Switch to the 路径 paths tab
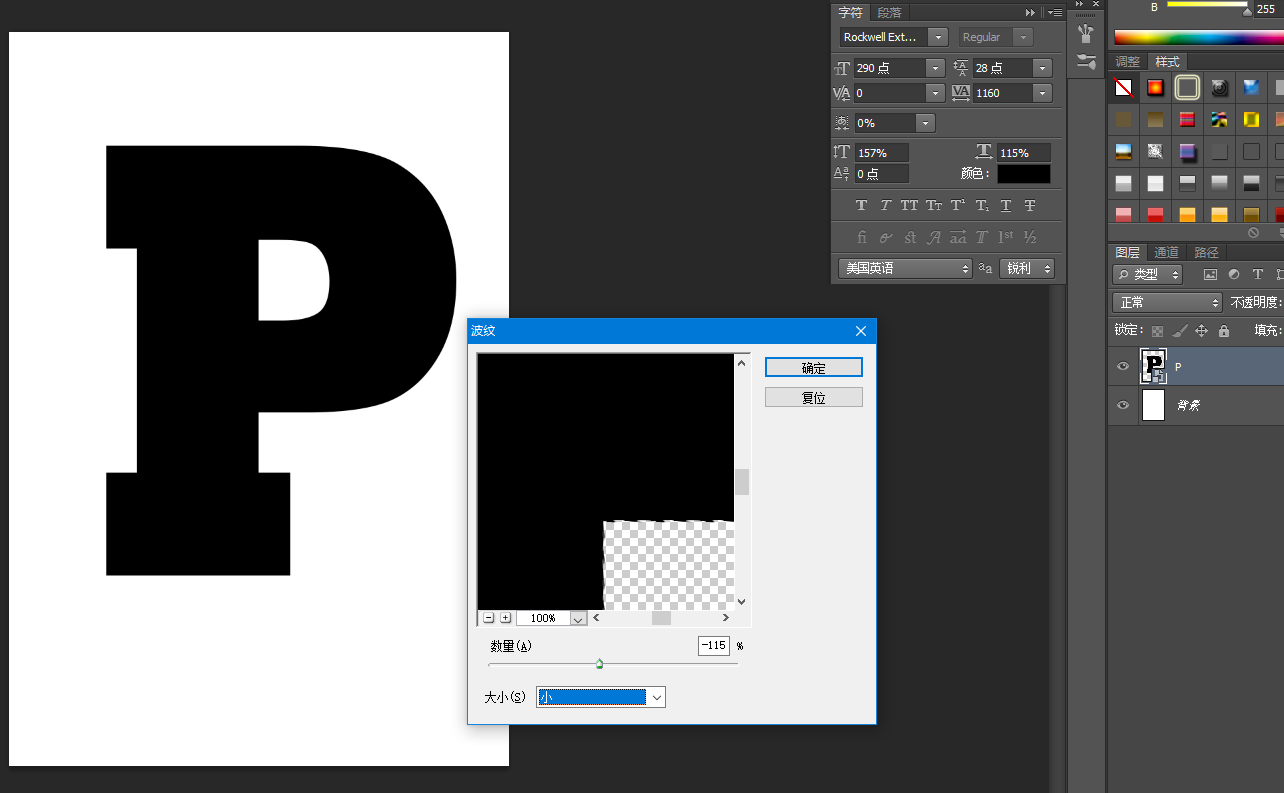 [x=1206, y=252]
